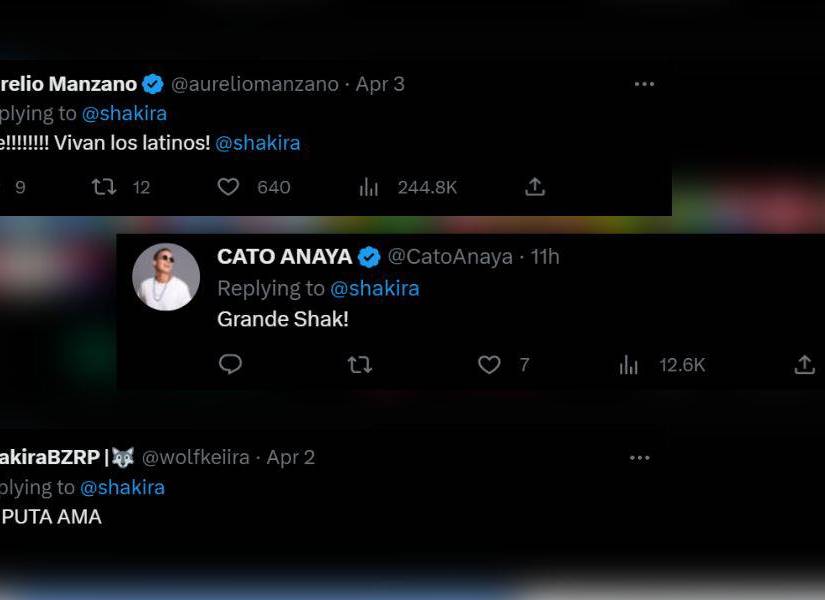The image size is (825, 600).
Task: Click the CATO ANAYA display name
Action: click(284, 257)
